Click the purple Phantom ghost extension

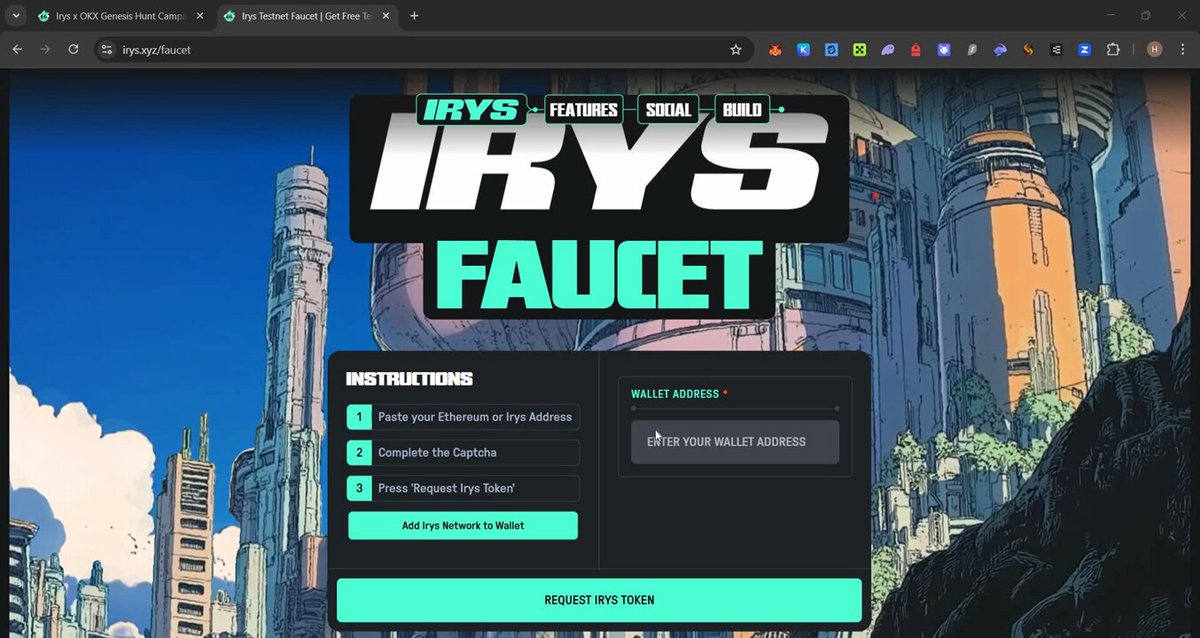(x=887, y=49)
